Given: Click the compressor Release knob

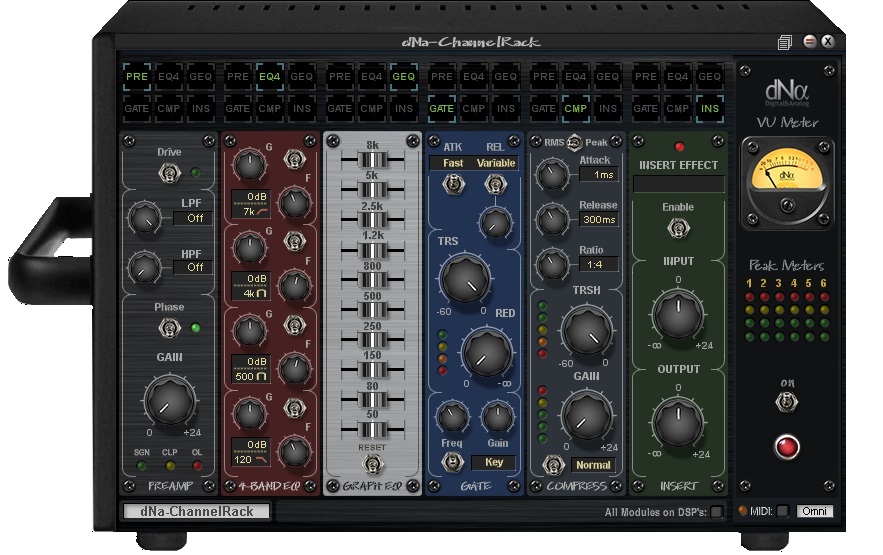Looking at the screenshot, I should (x=552, y=220).
